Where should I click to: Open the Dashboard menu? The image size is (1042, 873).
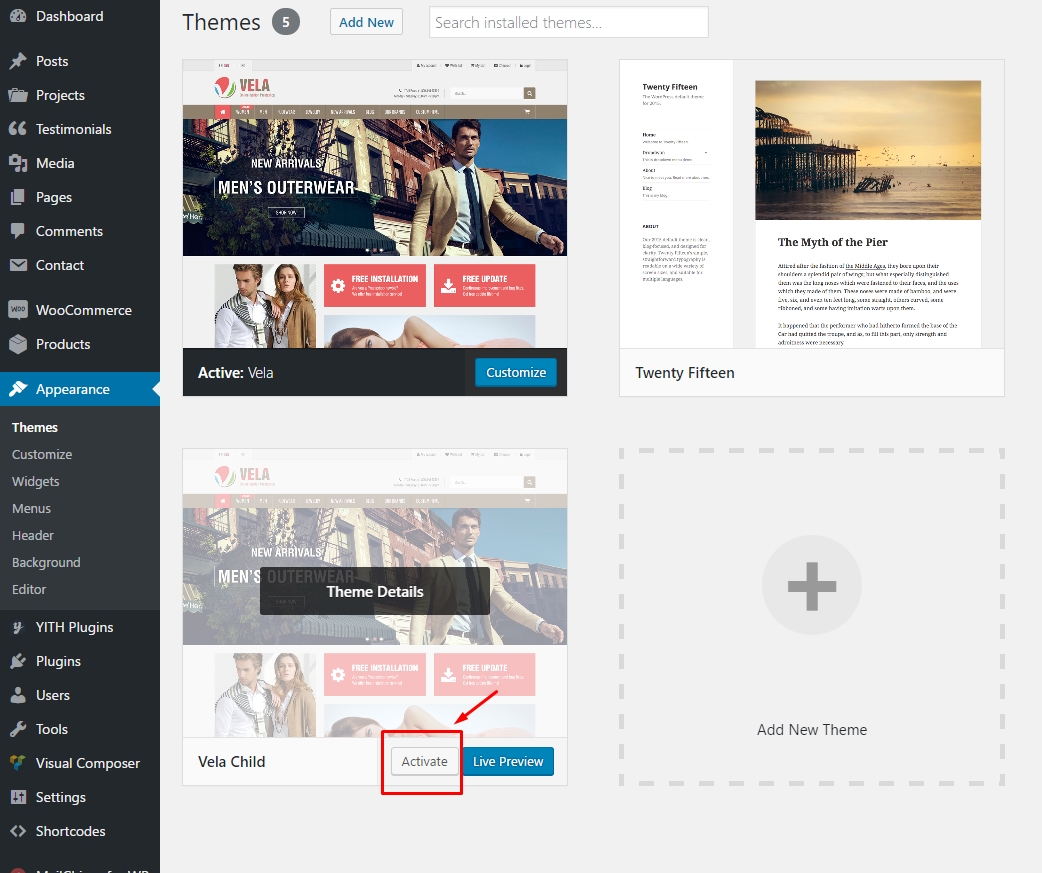coord(80,16)
